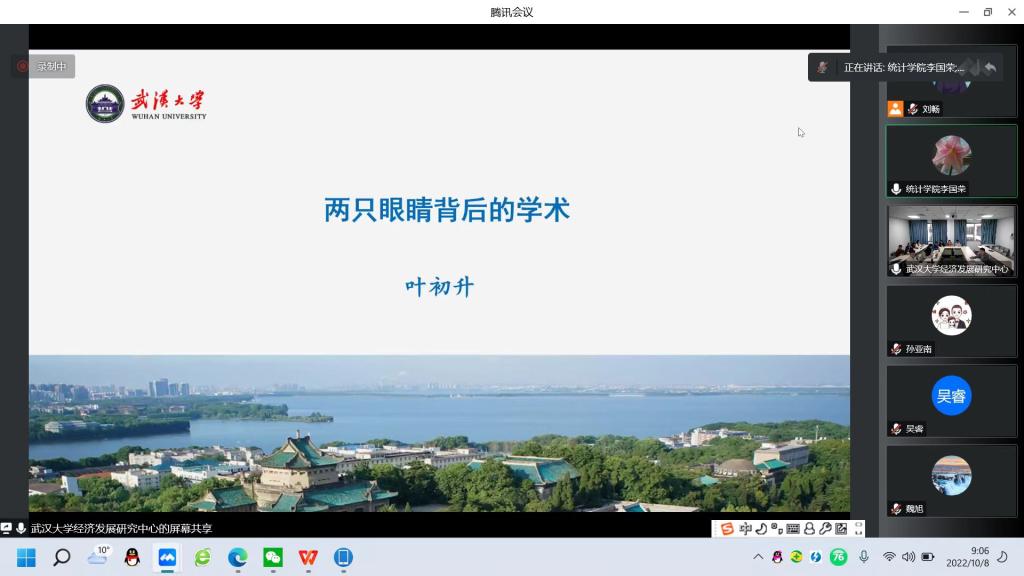This screenshot has height=576, width=1024.
Task: Select 孙亚南 participant tile
Action: [x=951, y=320]
